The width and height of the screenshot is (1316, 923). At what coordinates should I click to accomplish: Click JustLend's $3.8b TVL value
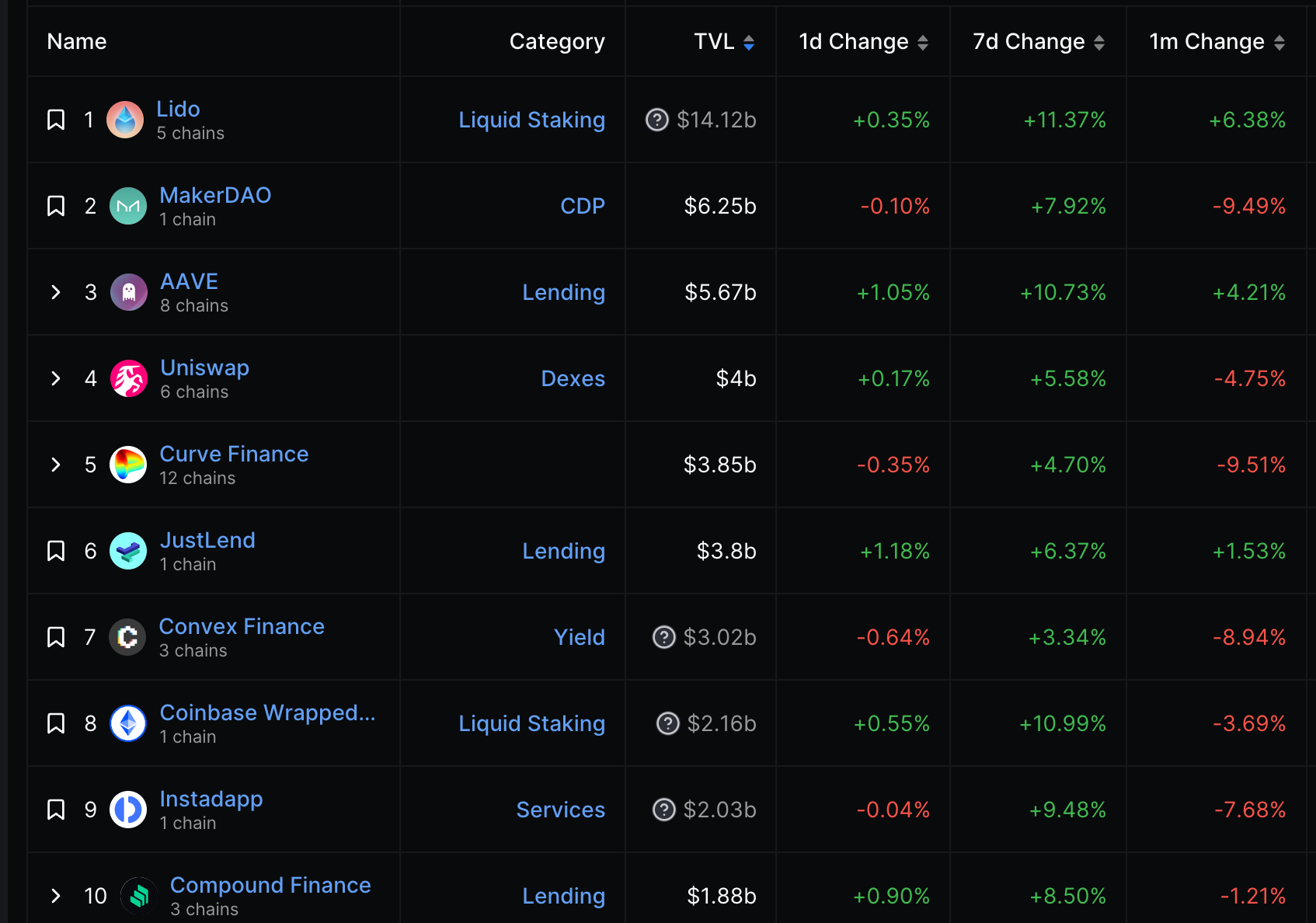[726, 551]
